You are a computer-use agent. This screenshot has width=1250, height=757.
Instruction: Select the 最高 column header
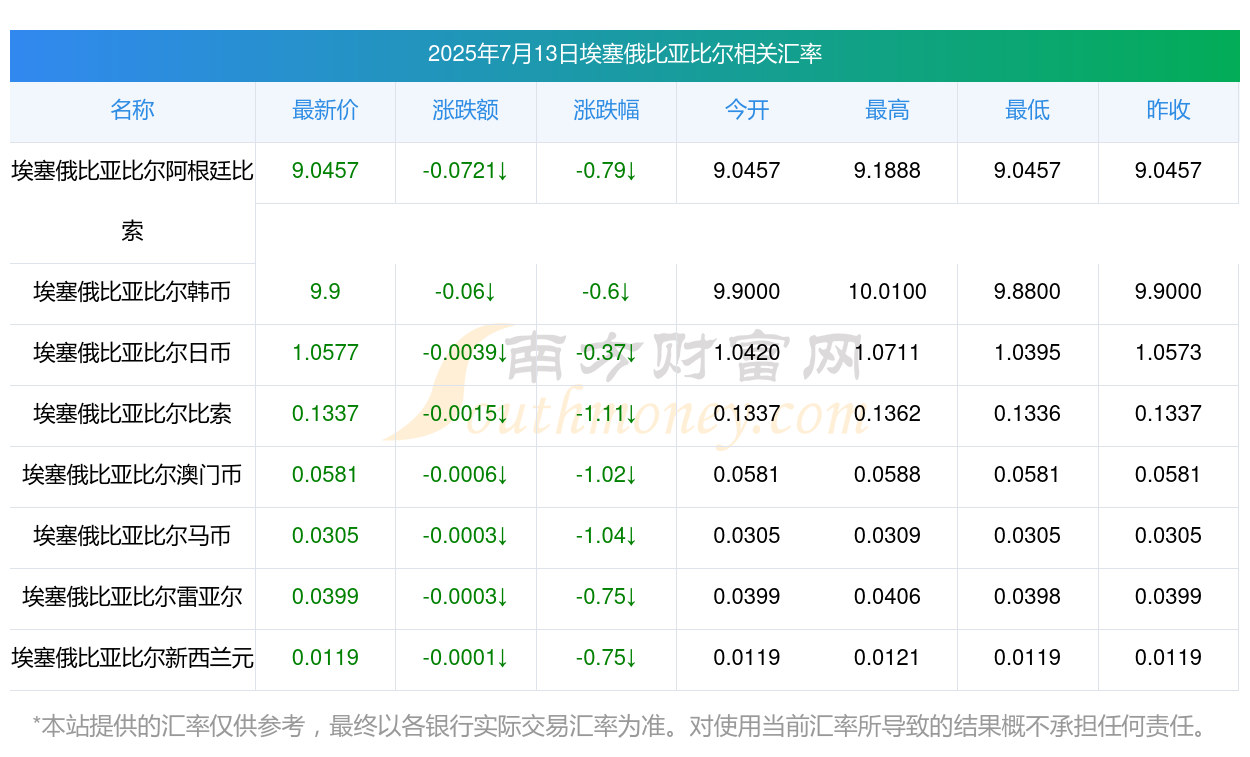pos(887,110)
